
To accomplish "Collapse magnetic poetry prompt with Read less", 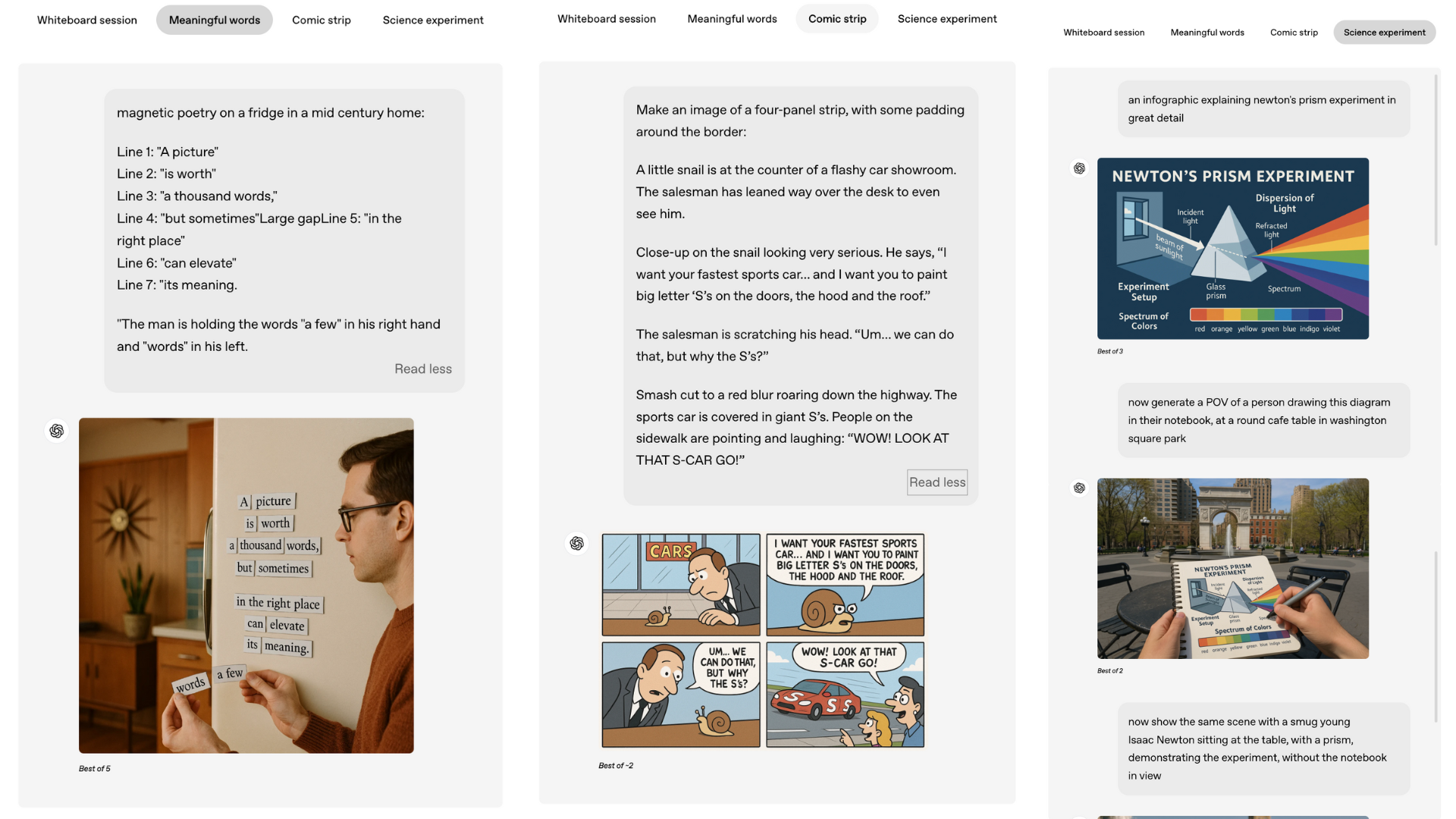I will click(423, 369).
